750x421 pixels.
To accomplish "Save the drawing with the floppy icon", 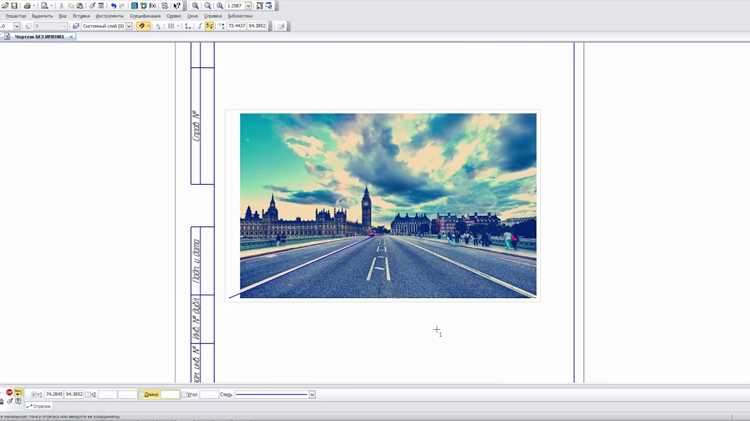I will [x=14, y=6].
